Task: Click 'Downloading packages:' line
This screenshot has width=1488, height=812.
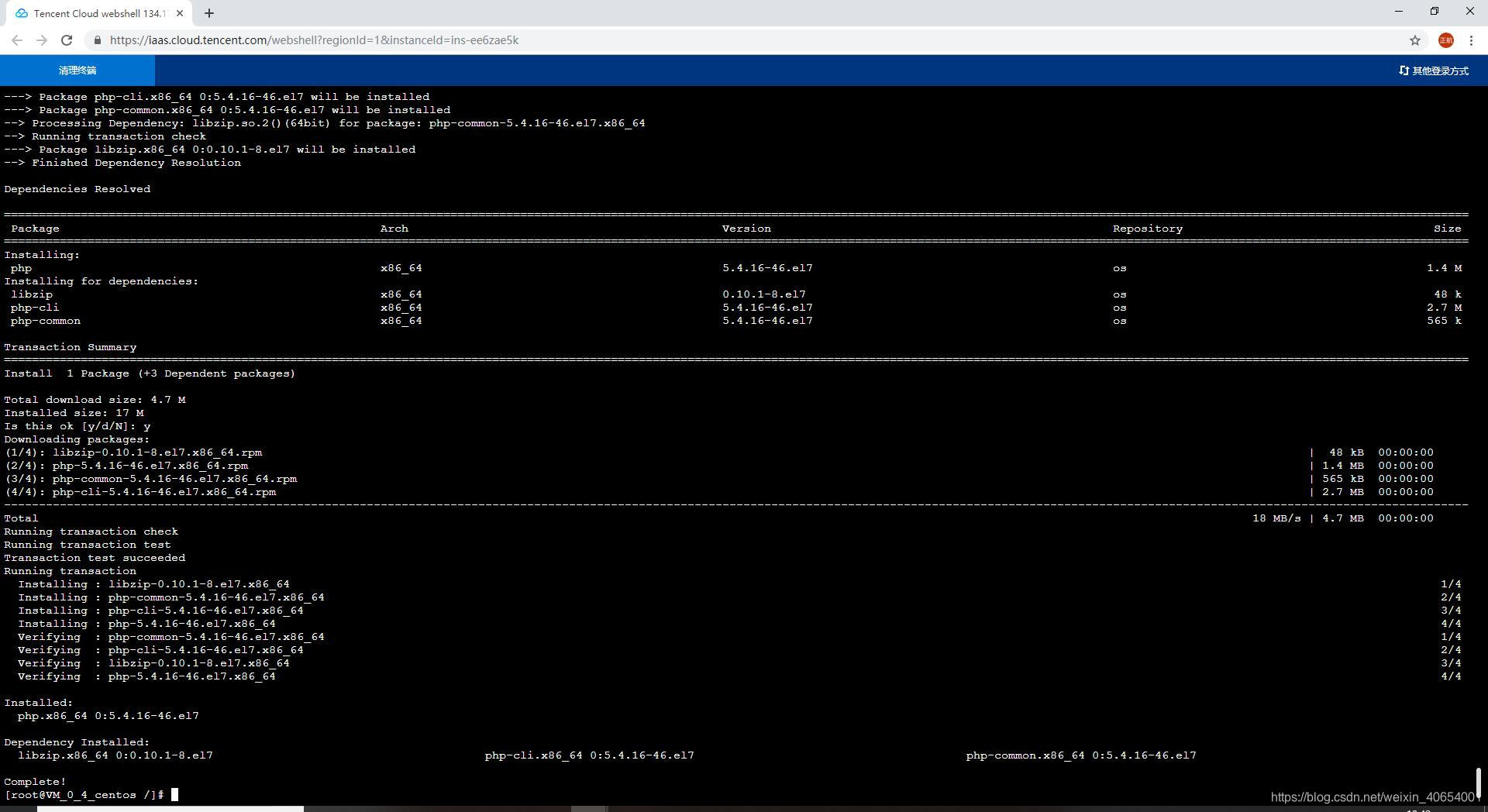Action: tap(77, 439)
